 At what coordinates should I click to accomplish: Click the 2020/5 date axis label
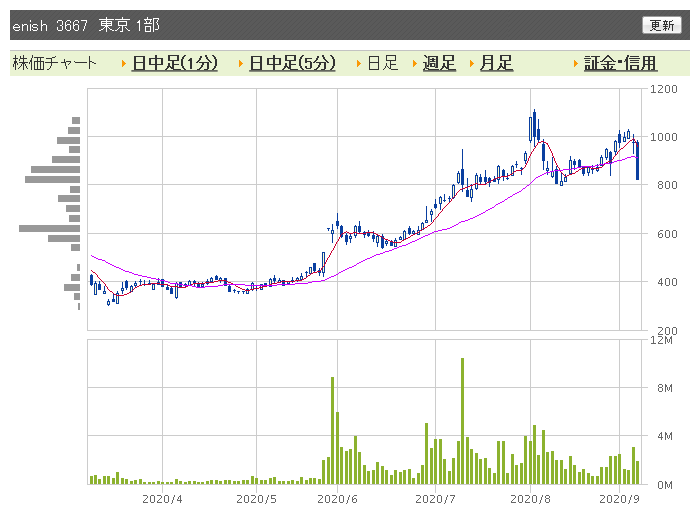(256, 499)
